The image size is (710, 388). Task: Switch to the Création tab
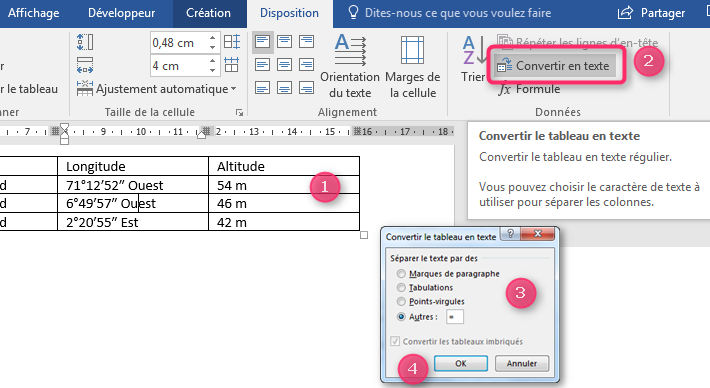(x=208, y=13)
